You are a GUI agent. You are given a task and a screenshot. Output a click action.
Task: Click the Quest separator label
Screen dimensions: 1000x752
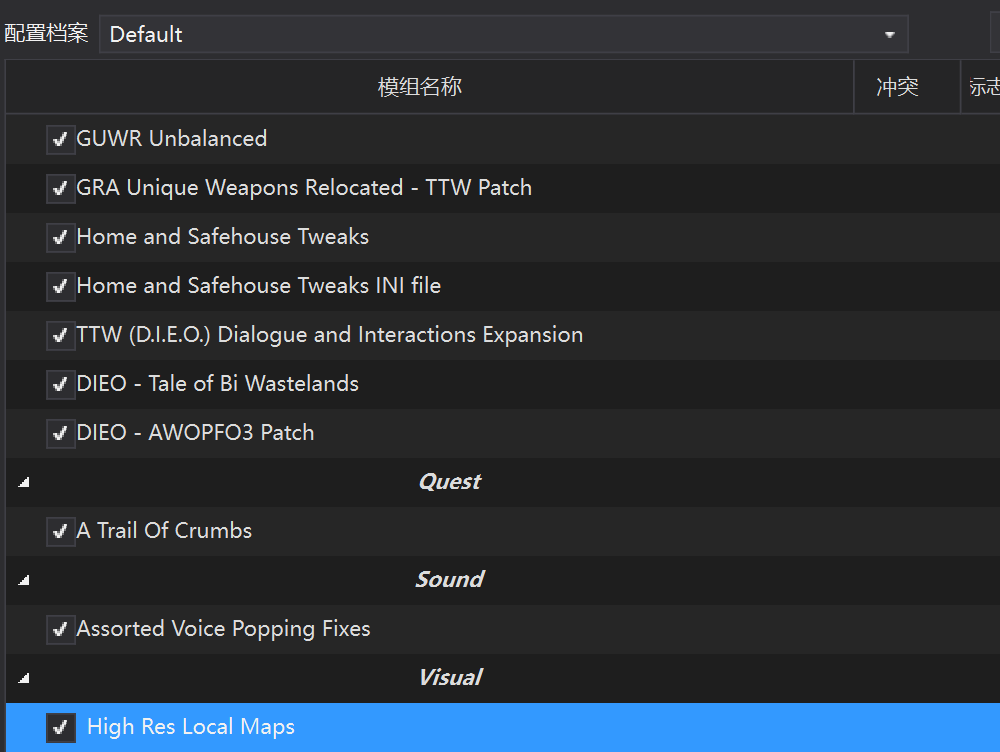tap(450, 482)
